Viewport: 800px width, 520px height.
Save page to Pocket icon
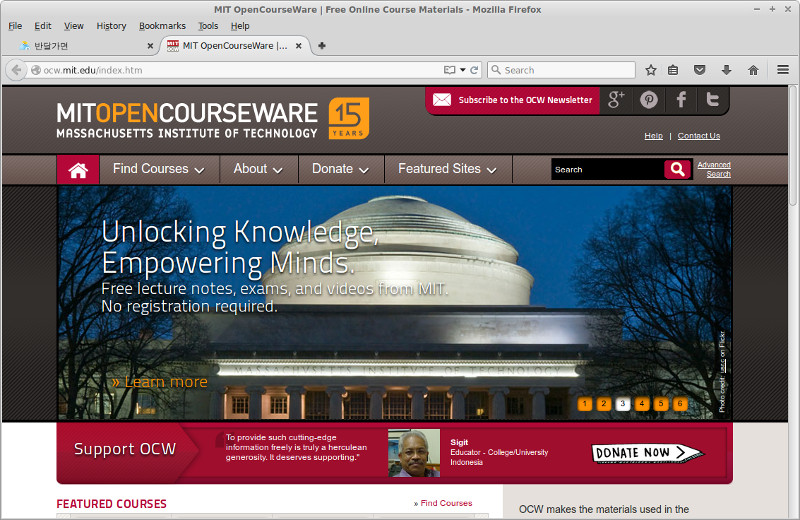tap(699, 70)
